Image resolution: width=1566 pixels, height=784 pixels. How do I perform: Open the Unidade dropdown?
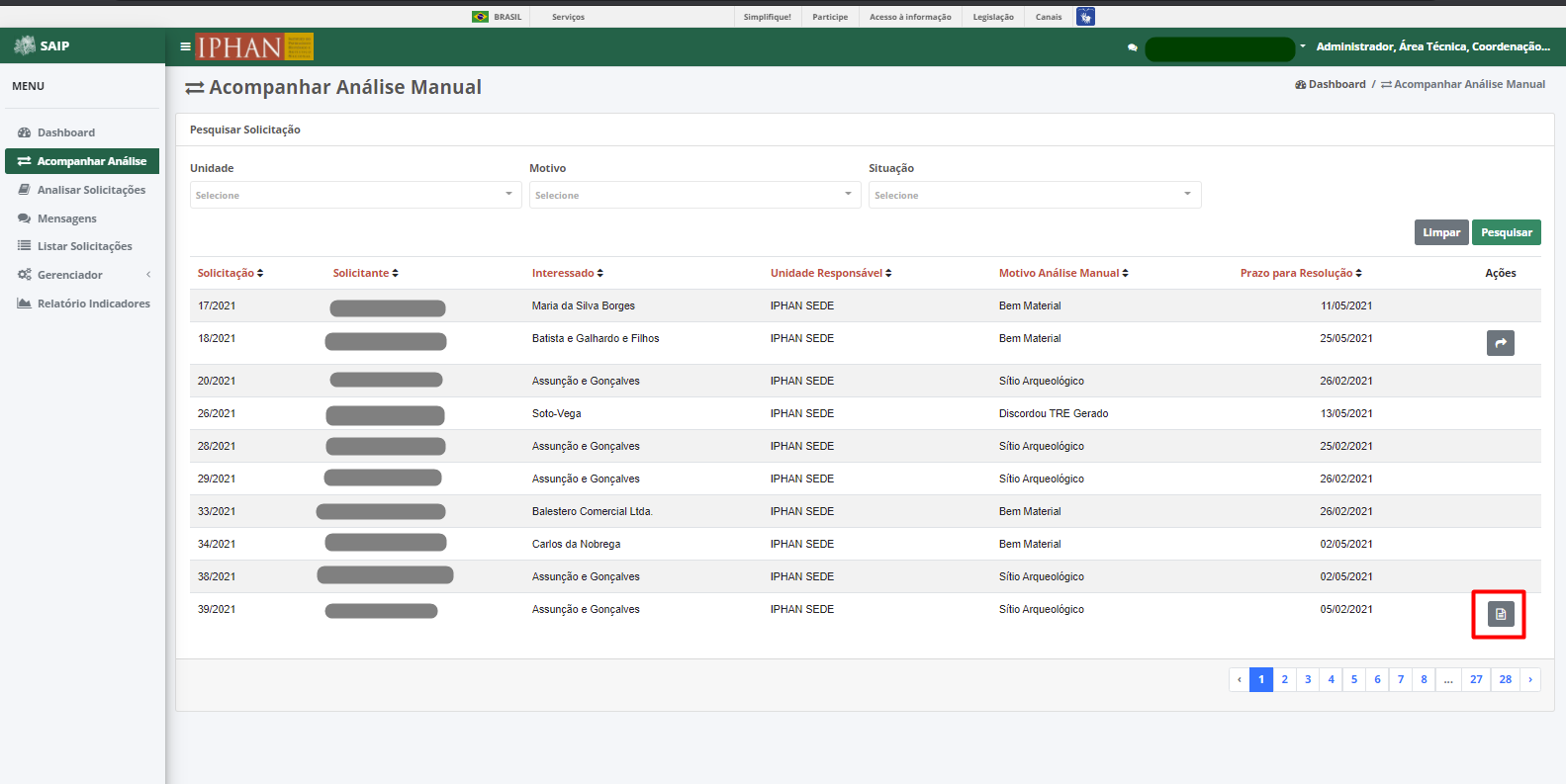355,195
